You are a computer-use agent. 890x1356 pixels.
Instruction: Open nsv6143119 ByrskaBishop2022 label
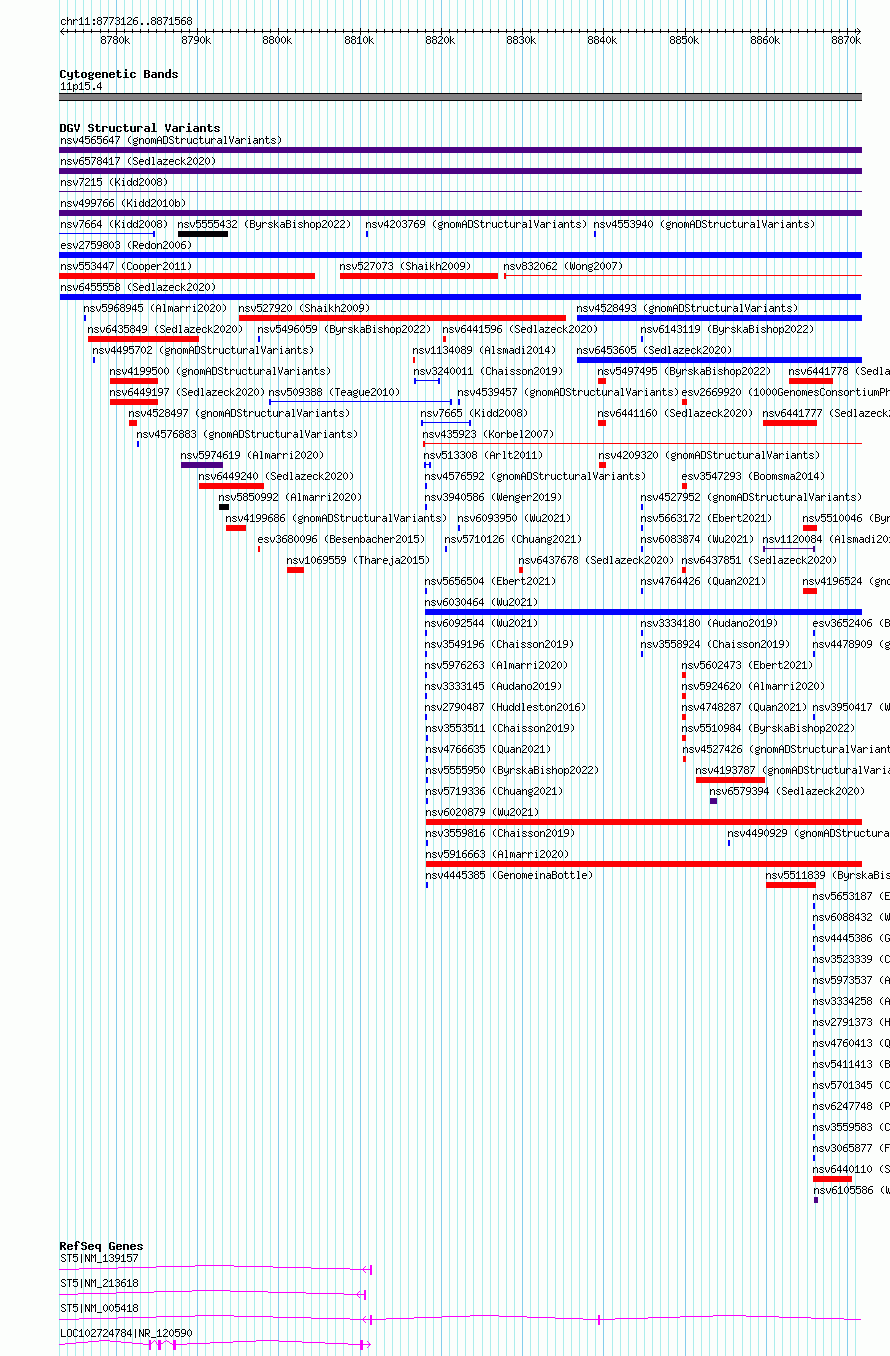pos(728,329)
